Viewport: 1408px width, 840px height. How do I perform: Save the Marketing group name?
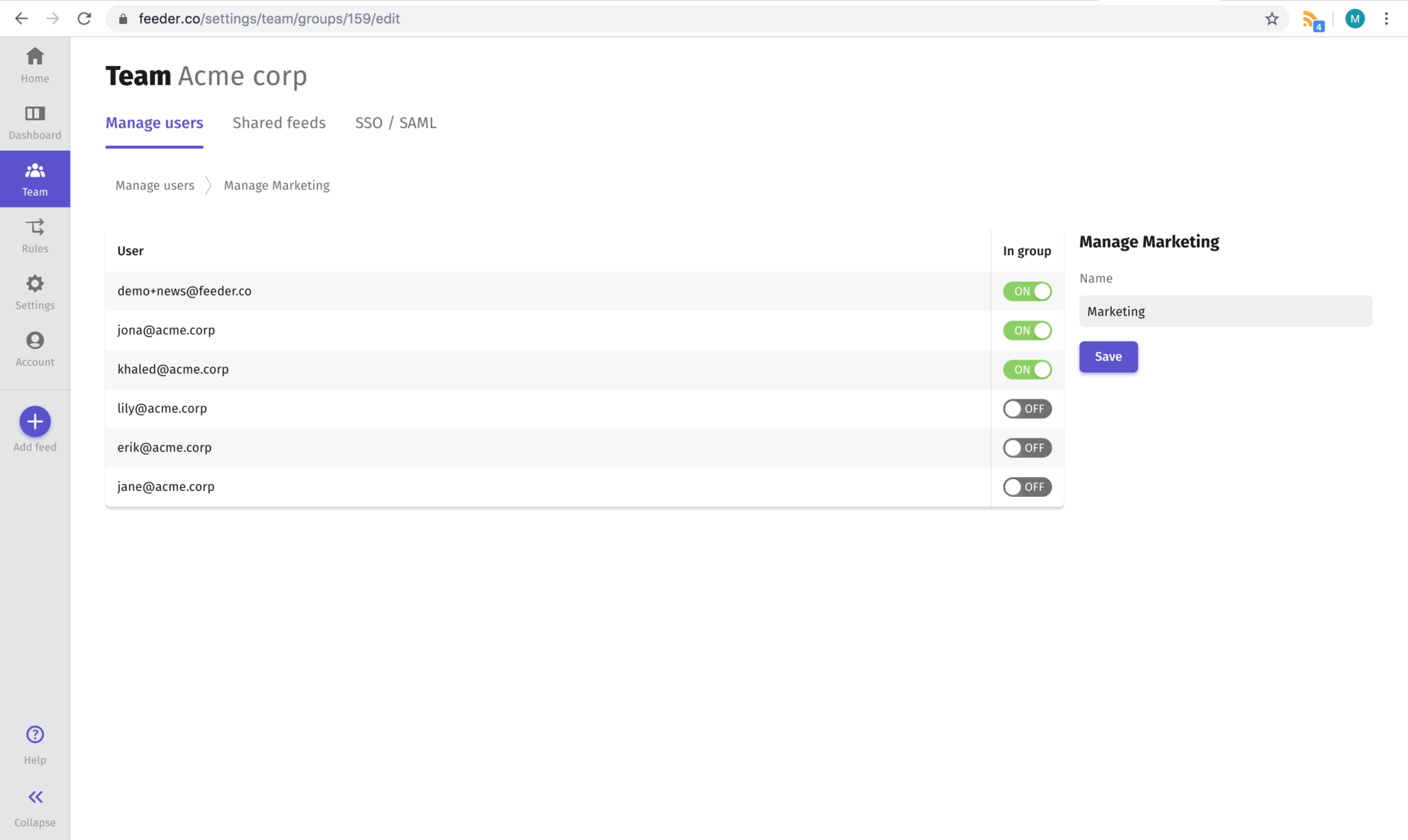1108,356
